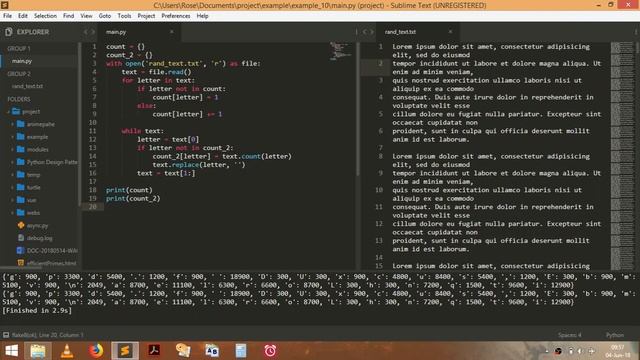640x360 pixels.
Task: Open the Project menu
Action: [146, 16]
